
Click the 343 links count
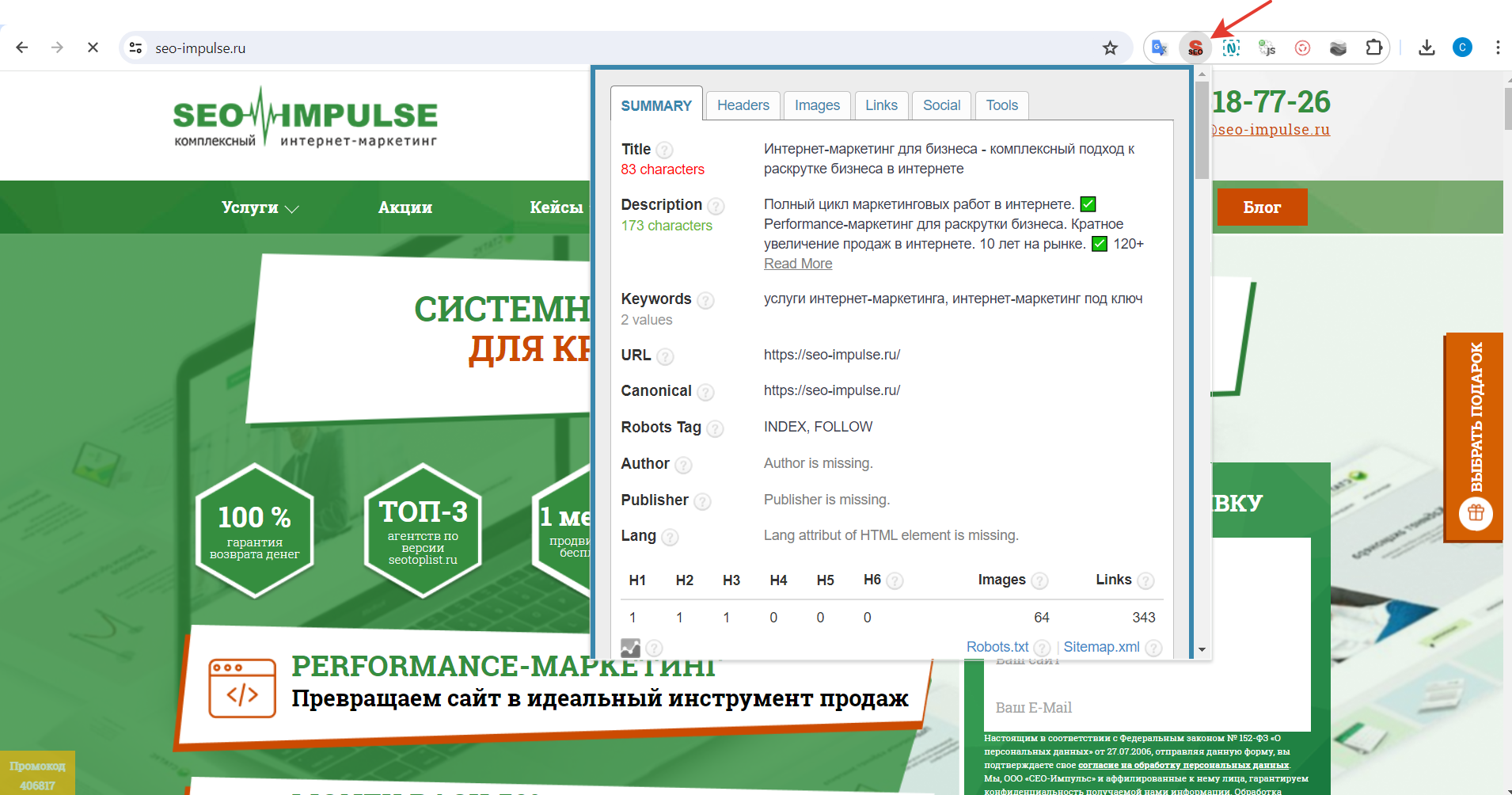1144,618
